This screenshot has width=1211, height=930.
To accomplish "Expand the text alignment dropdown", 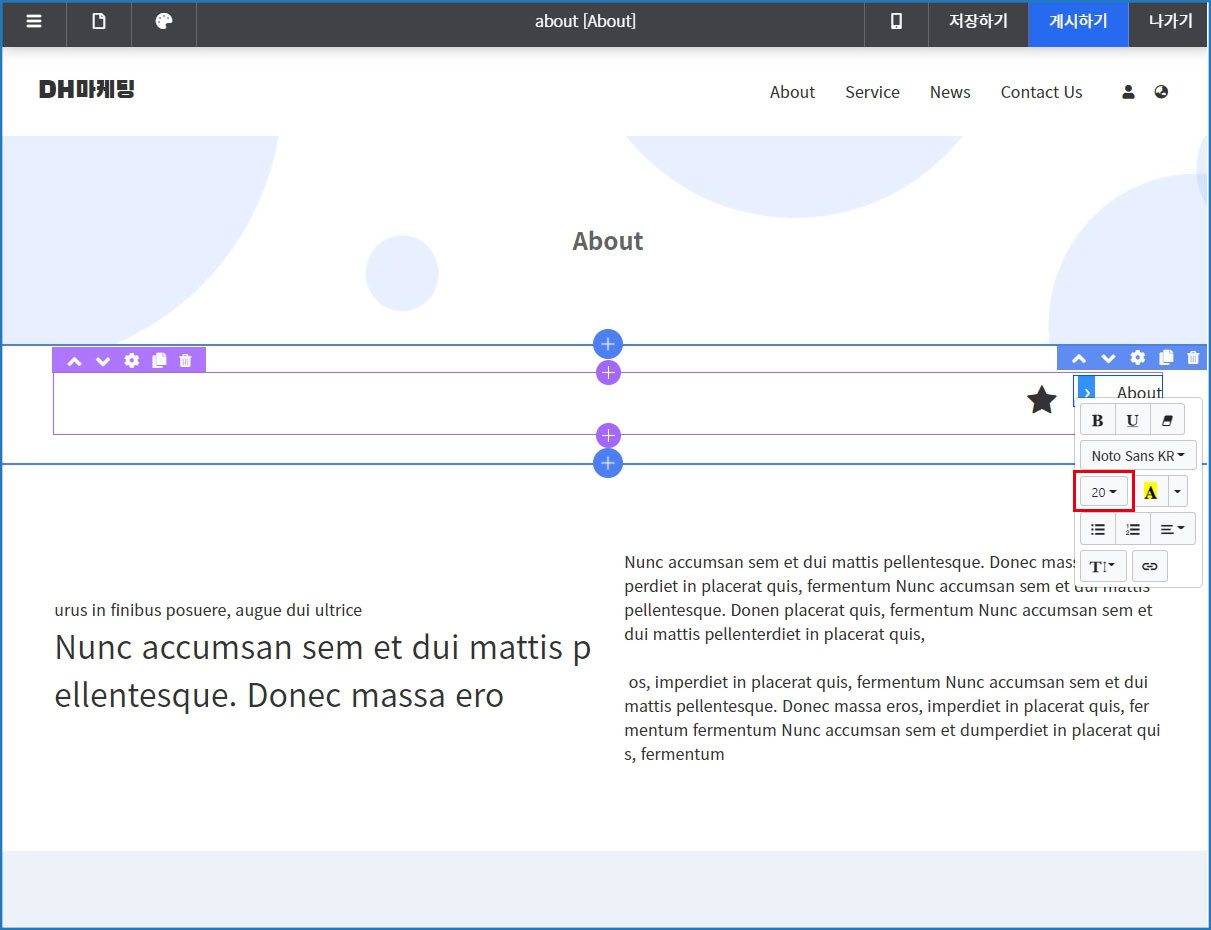I will tap(1172, 529).
